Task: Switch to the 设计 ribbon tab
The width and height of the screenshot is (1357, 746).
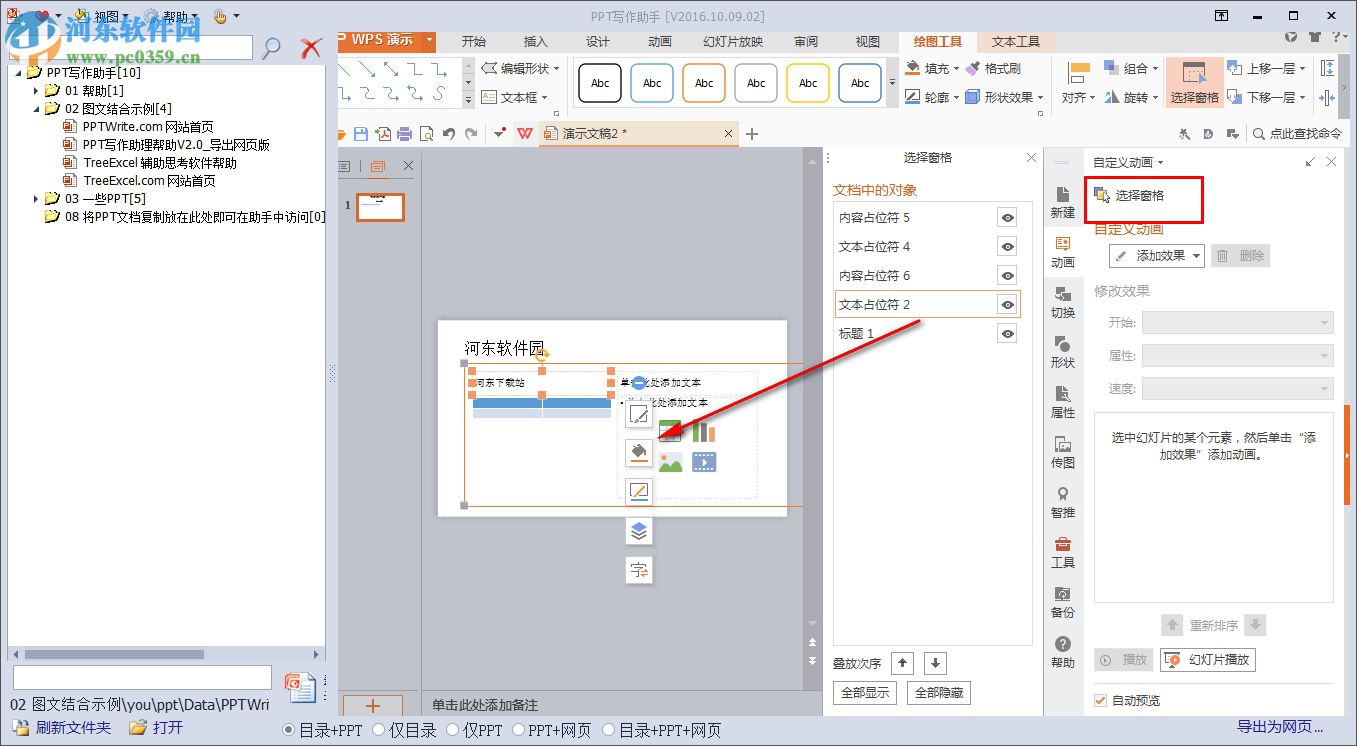Action: [x=597, y=41]
